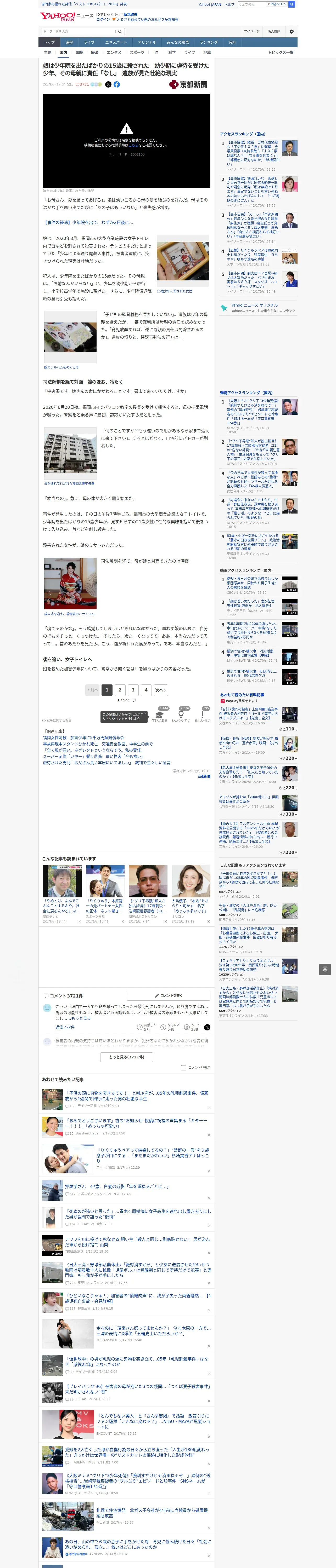Click the Yahoo! JAPAN News logo
Image resolution: width=336 pixels, height=1568 pixels.
click(x=66, y=16)
